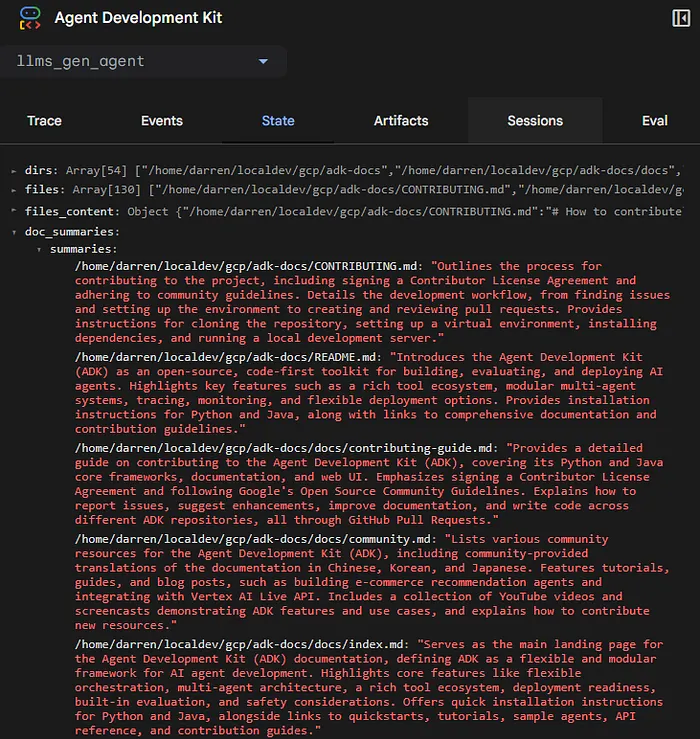Expand the files array node
700x739 pixels.
[x=14, y=190]
